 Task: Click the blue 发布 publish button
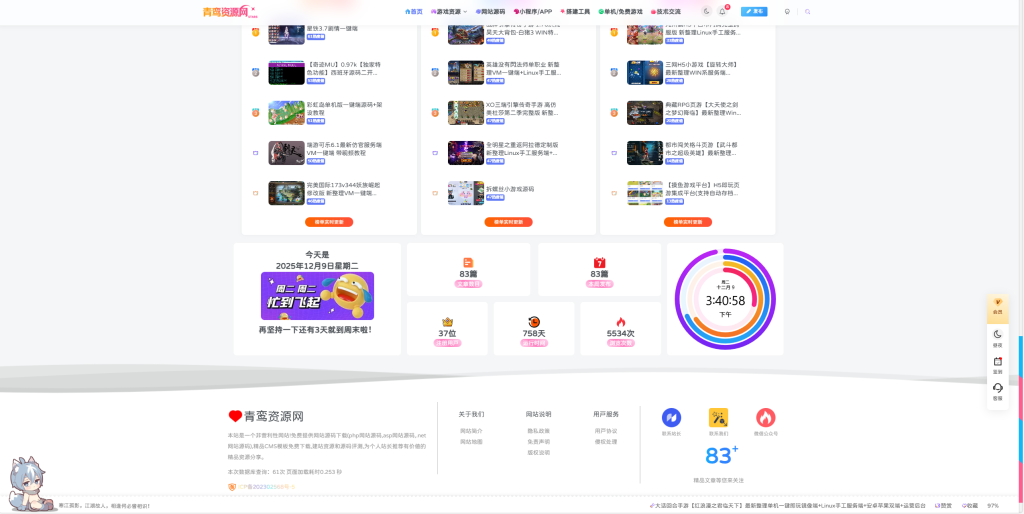(754, 11)
